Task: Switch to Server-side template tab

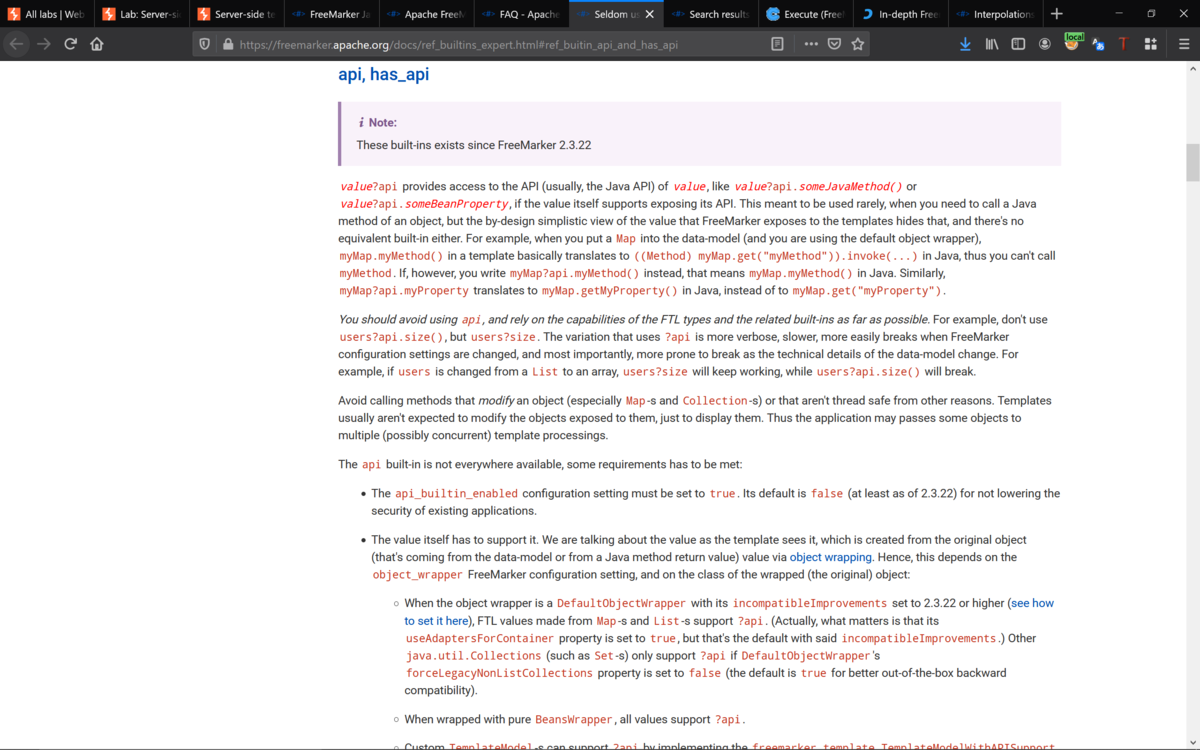Action: [x=237, y=14]
